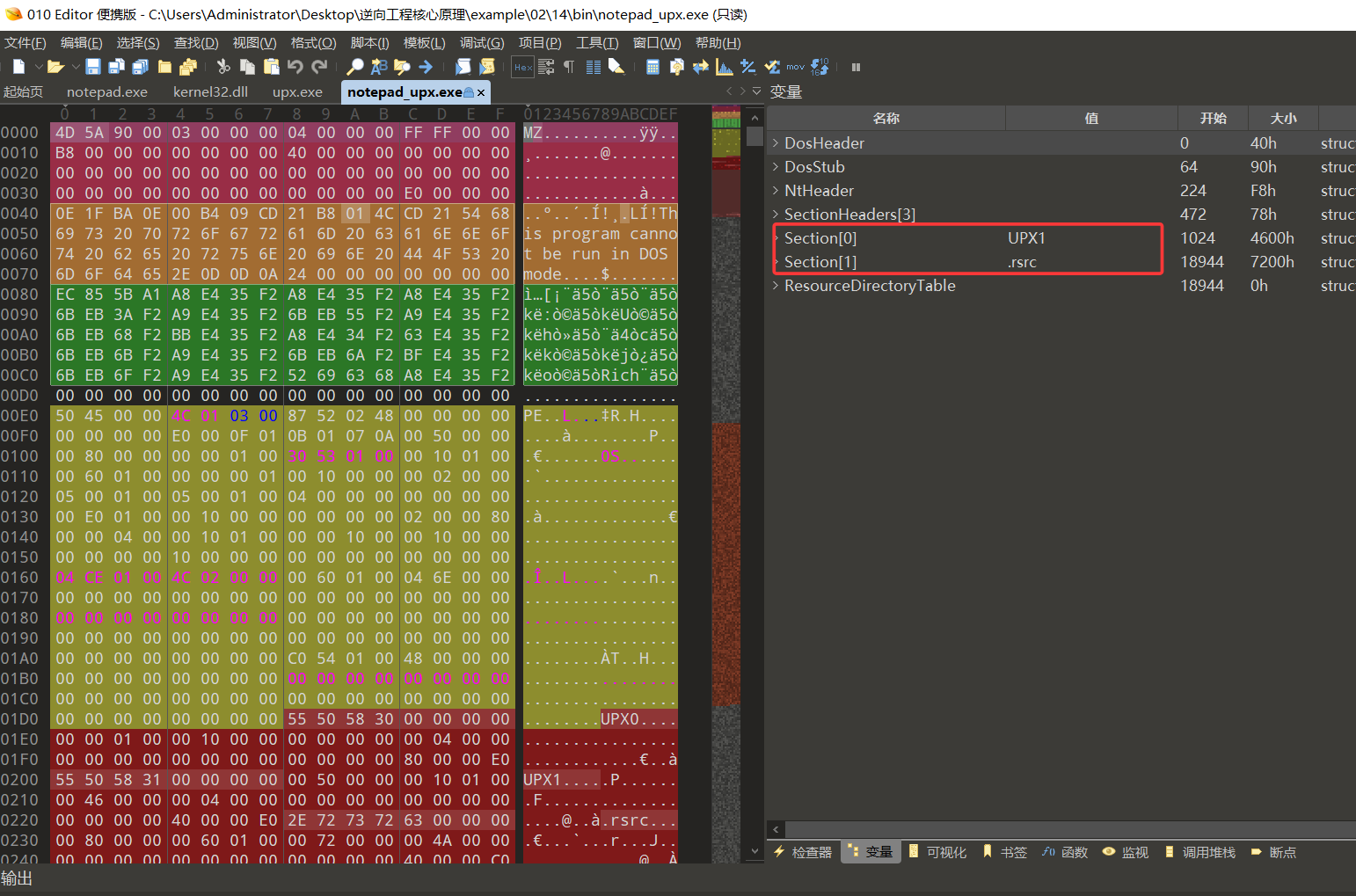Toggle Hex edit mode button
Screen dimensions: 1356x896
522,67
